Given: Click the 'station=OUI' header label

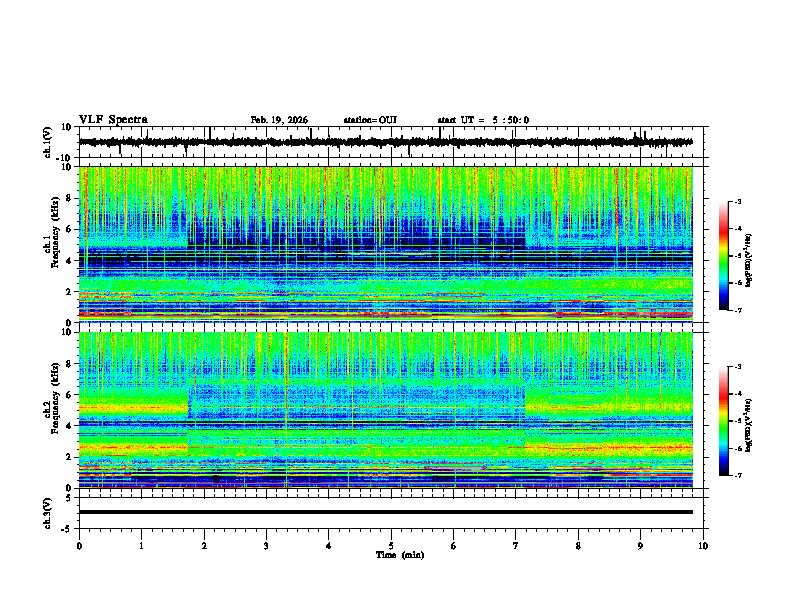Looking at the screenshot, I should click(x=370, y=120).
